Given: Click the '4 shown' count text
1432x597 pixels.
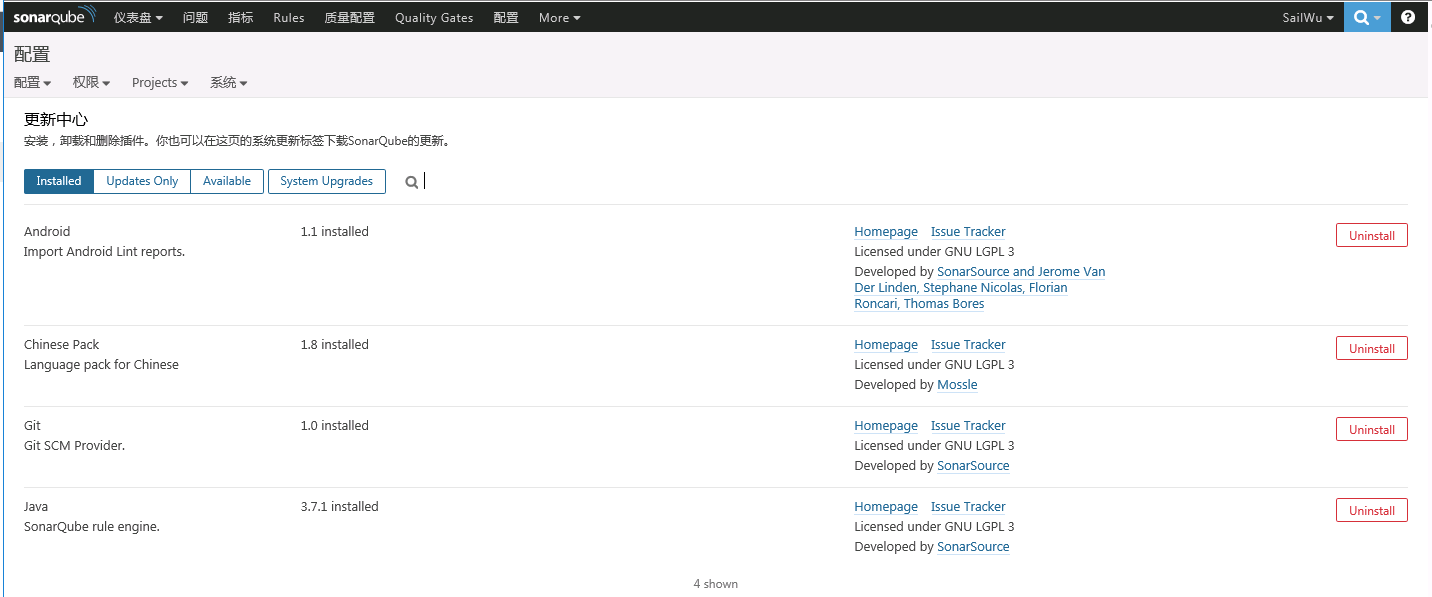Looking at the screenshot, I should [716, 584].
